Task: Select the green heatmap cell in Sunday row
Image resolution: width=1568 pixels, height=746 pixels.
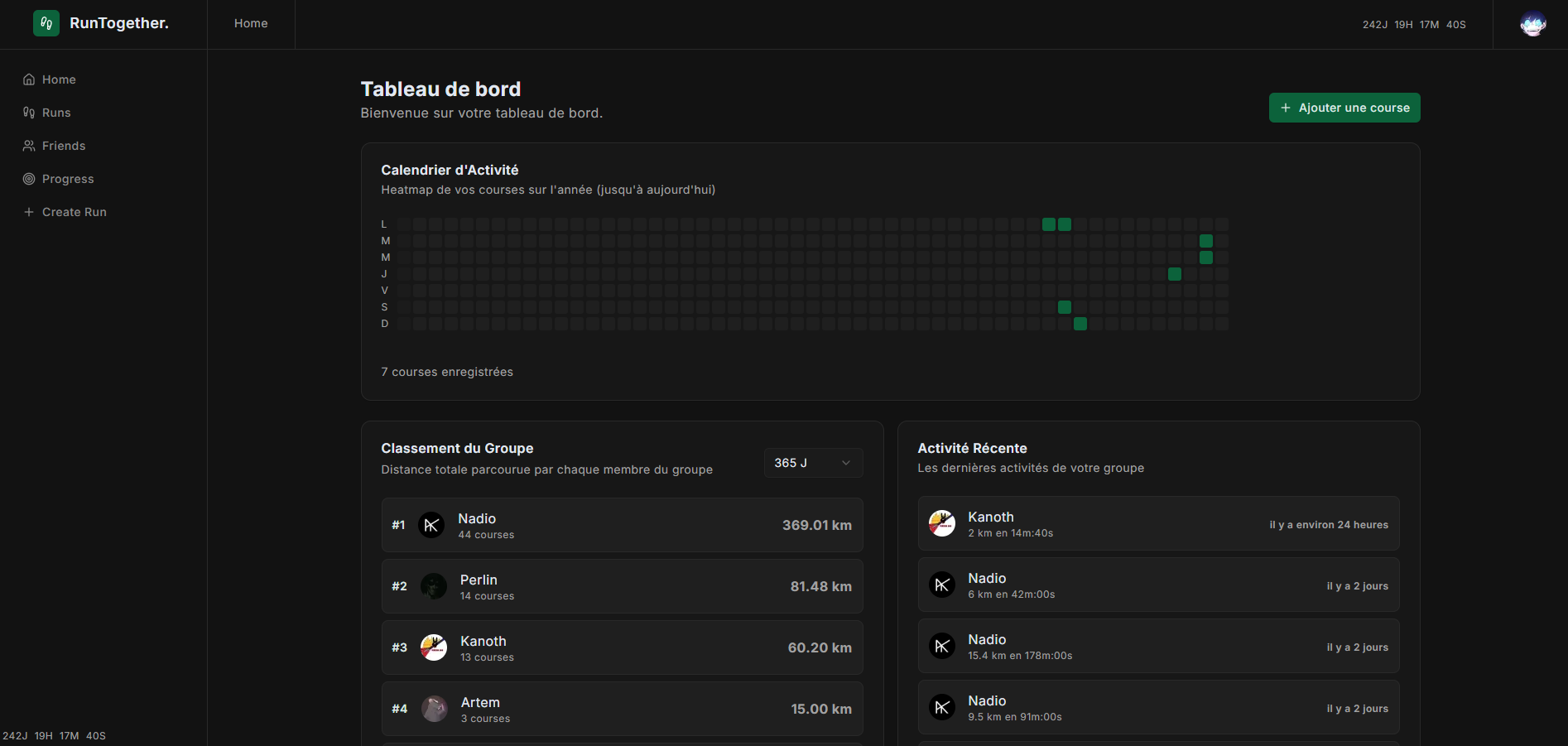Action: 1080,324
